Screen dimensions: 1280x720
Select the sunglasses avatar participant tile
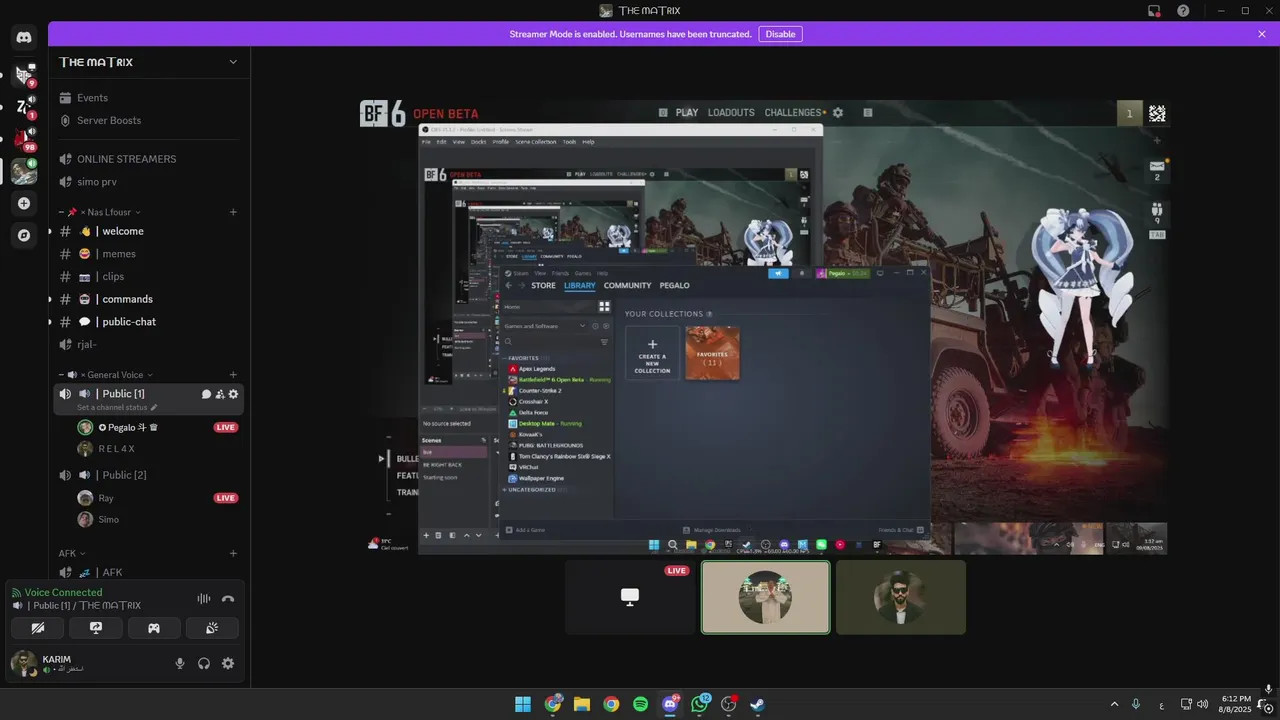coord(901,597)
